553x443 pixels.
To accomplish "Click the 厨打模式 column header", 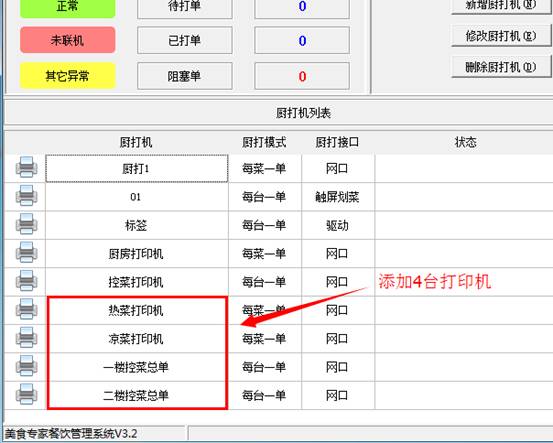I will (264, 142).
